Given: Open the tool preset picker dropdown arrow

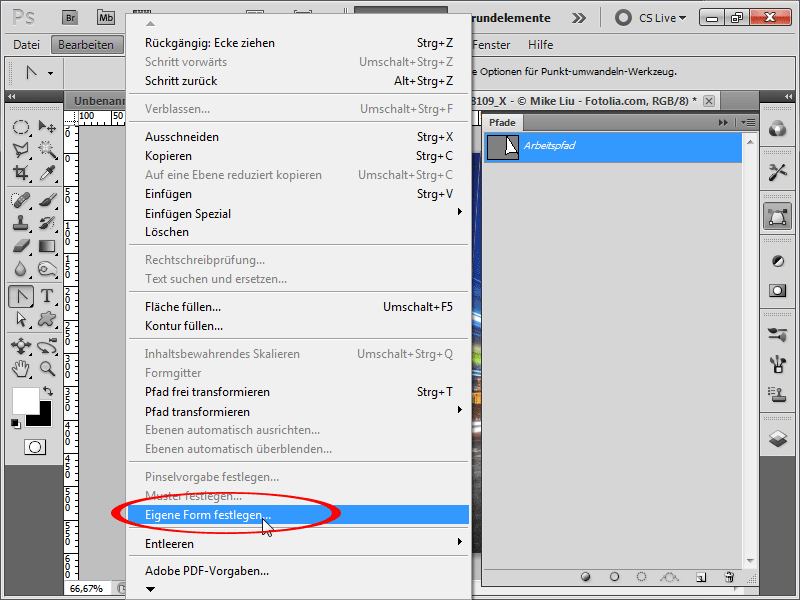Looking at the screenshot, I should pyautogui.click(x=51, y=73).
